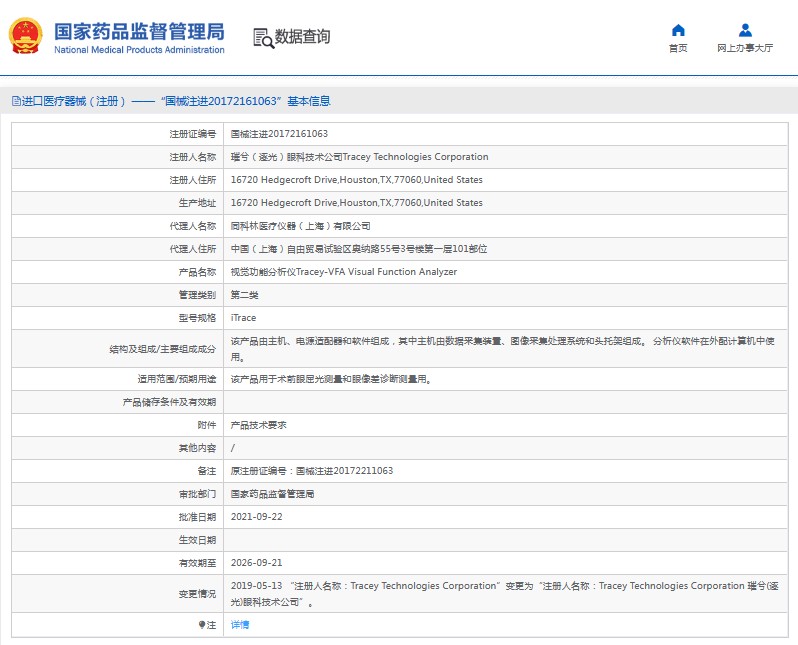Click the 首页 text link
This screenshot has height=645, width=798.
click(x=678, y=48)
